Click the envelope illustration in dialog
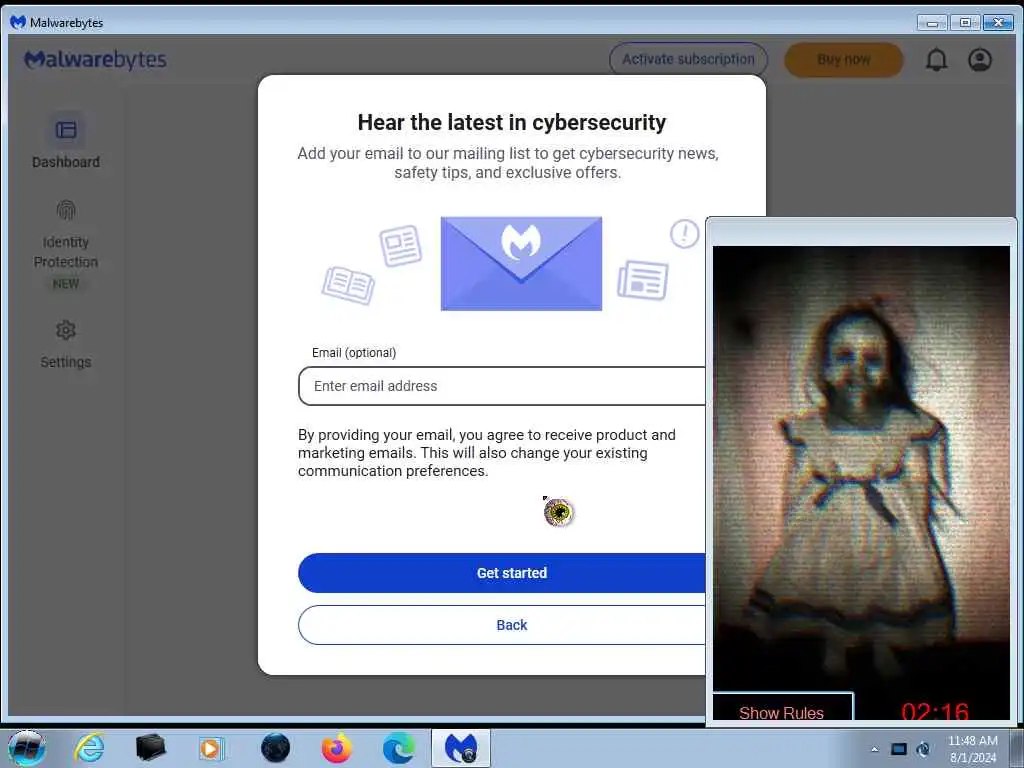Image resolution: width=1024 pixels, height=768 pixels. tap(521, 263)
